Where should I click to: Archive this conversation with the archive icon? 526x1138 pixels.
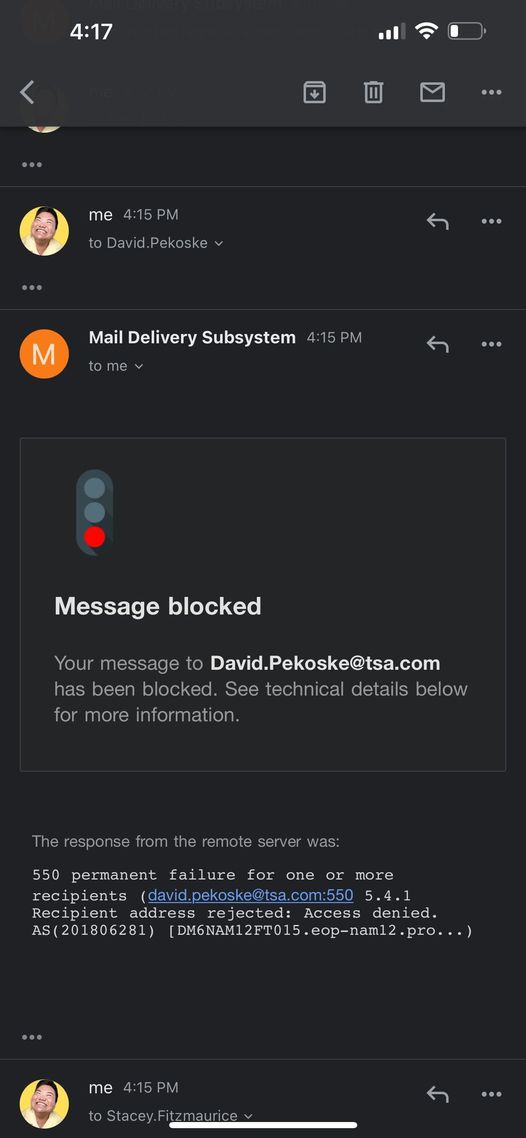click(314, 92)
